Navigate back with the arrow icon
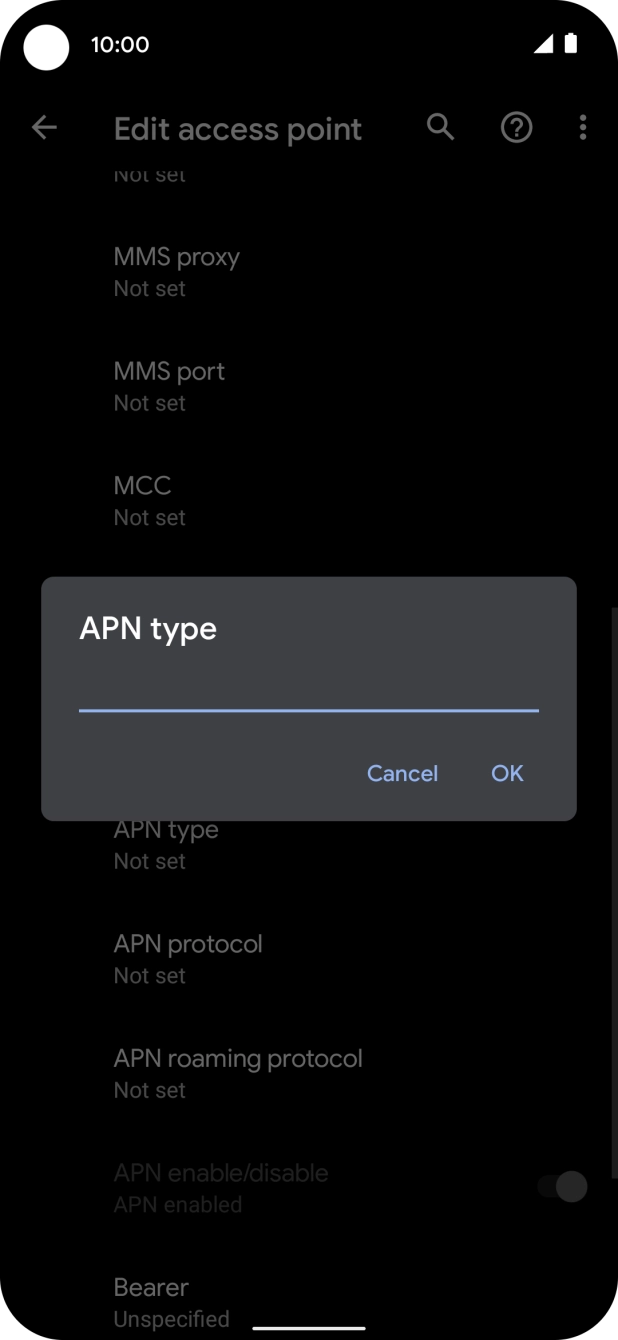 click(x=44, y=127)
